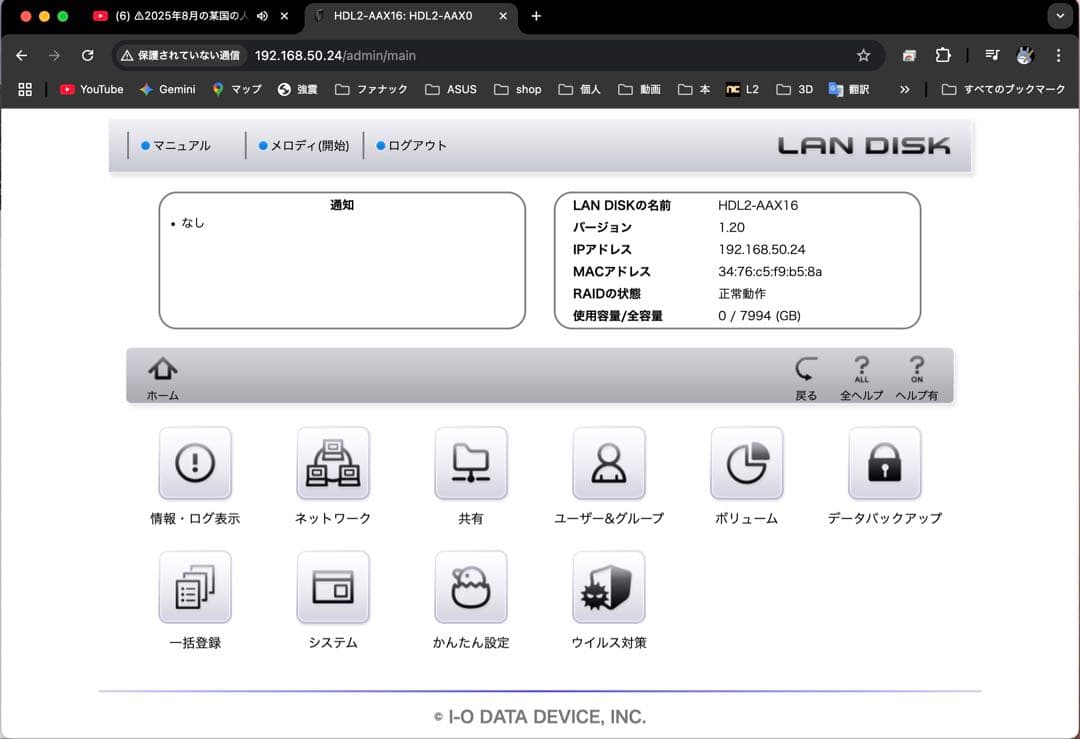Viewport: 1080px width, 739px height.
Task: Open the ユーザー&グループ management icon
Action: point(609,463)
